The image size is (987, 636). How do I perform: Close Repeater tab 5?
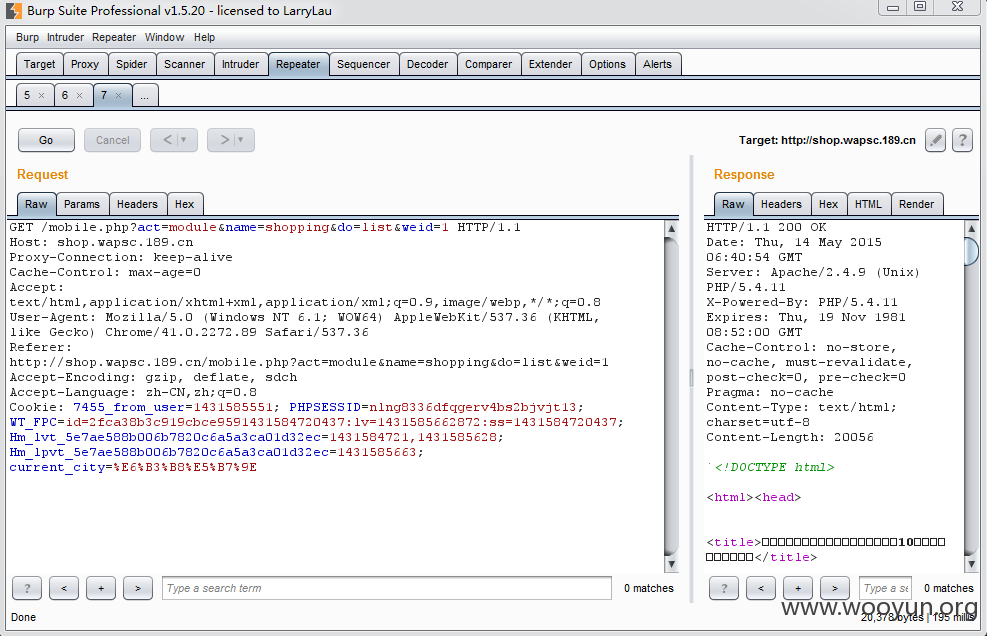point(42,96)
